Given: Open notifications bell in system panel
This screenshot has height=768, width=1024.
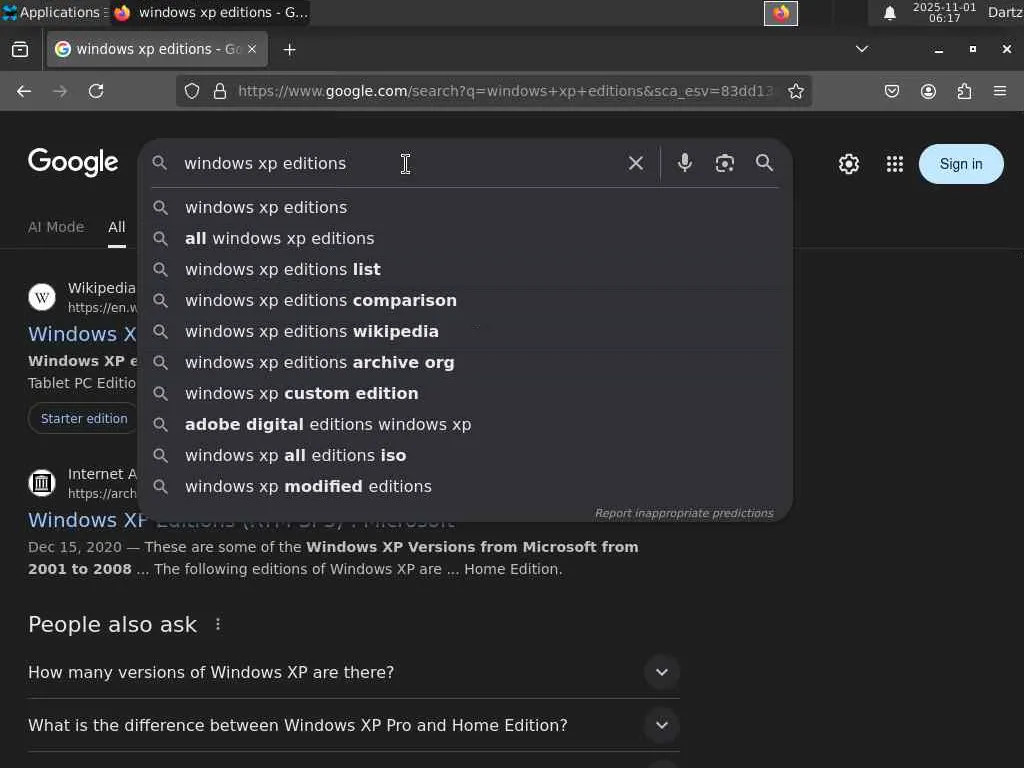Looking at the screenshot, I should 889,13.
